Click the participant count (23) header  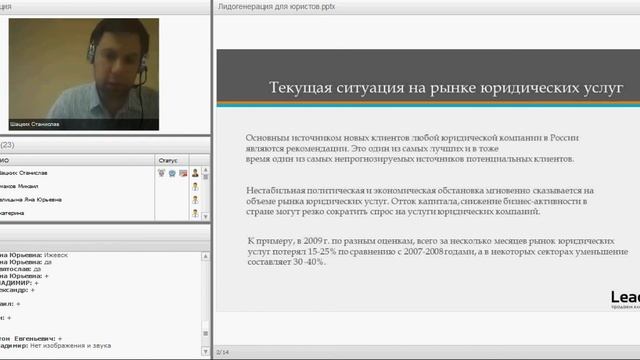tap(7, 145)
